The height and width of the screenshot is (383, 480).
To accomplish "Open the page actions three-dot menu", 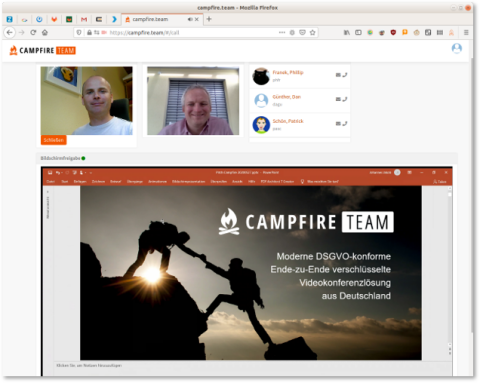I will click(x=282, y=32).
